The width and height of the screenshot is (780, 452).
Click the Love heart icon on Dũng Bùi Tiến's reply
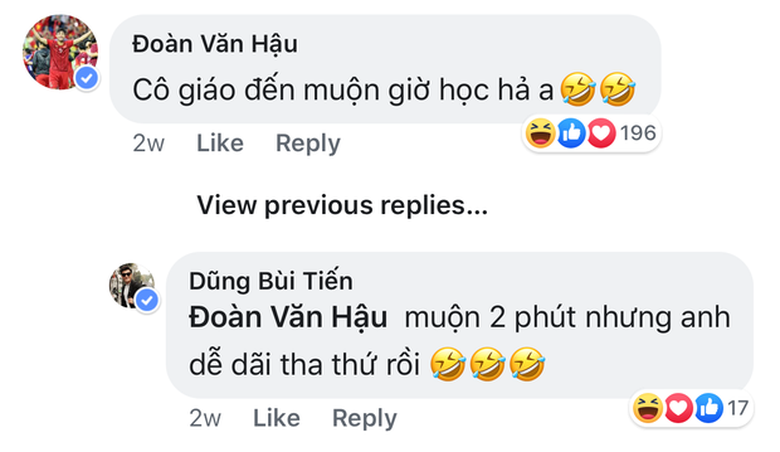pos(680,407)
